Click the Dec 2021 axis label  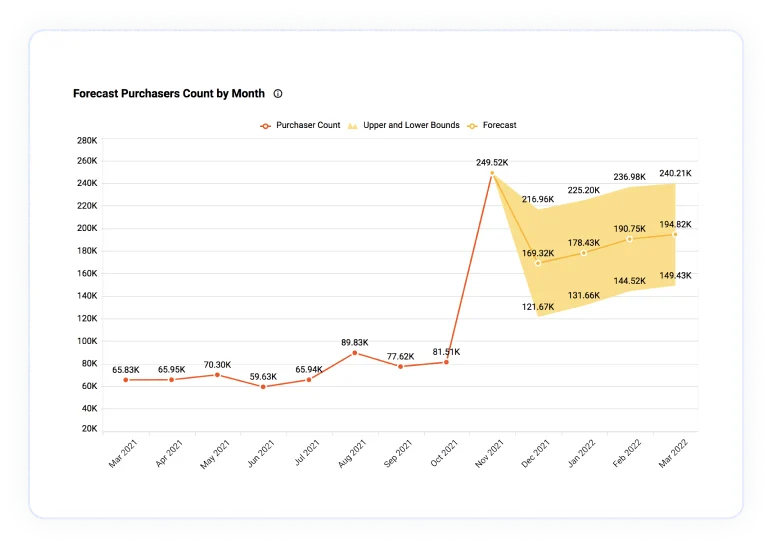click(x=535, y=454)
